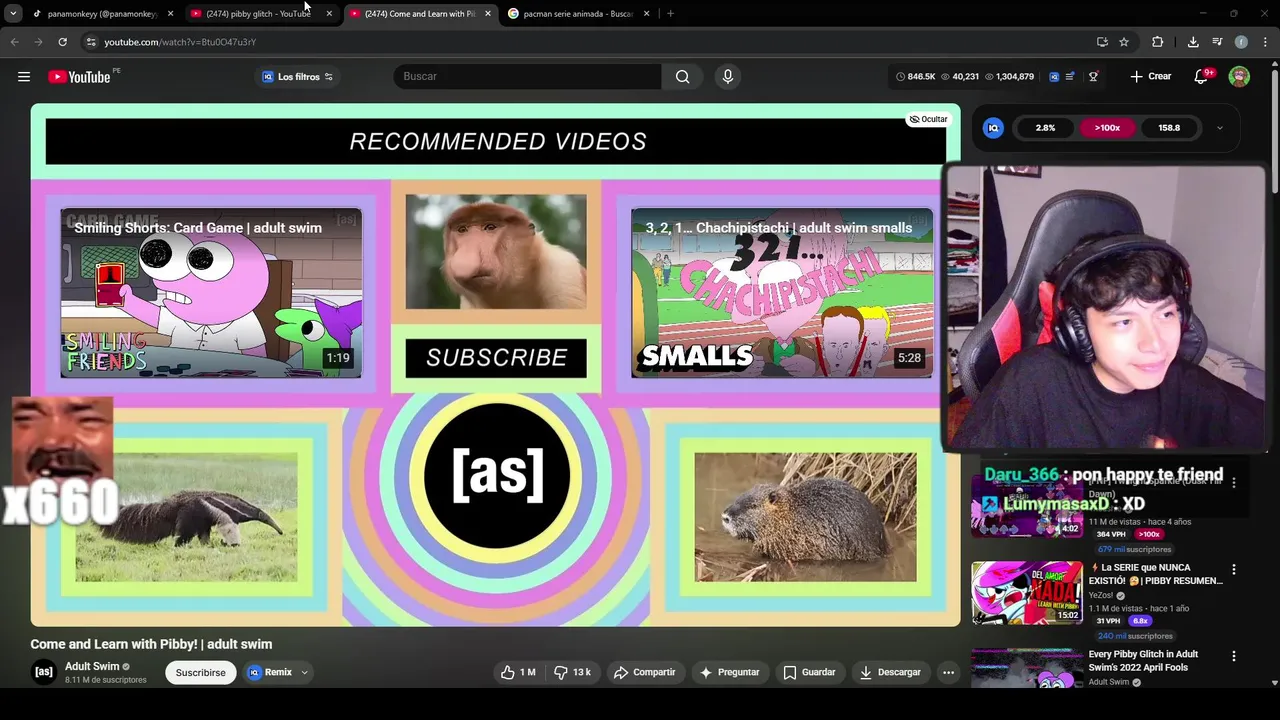Switch to the panamonkeyy TikTok tab
Viewport: 1280px width, 720px height.
(102, 14)
